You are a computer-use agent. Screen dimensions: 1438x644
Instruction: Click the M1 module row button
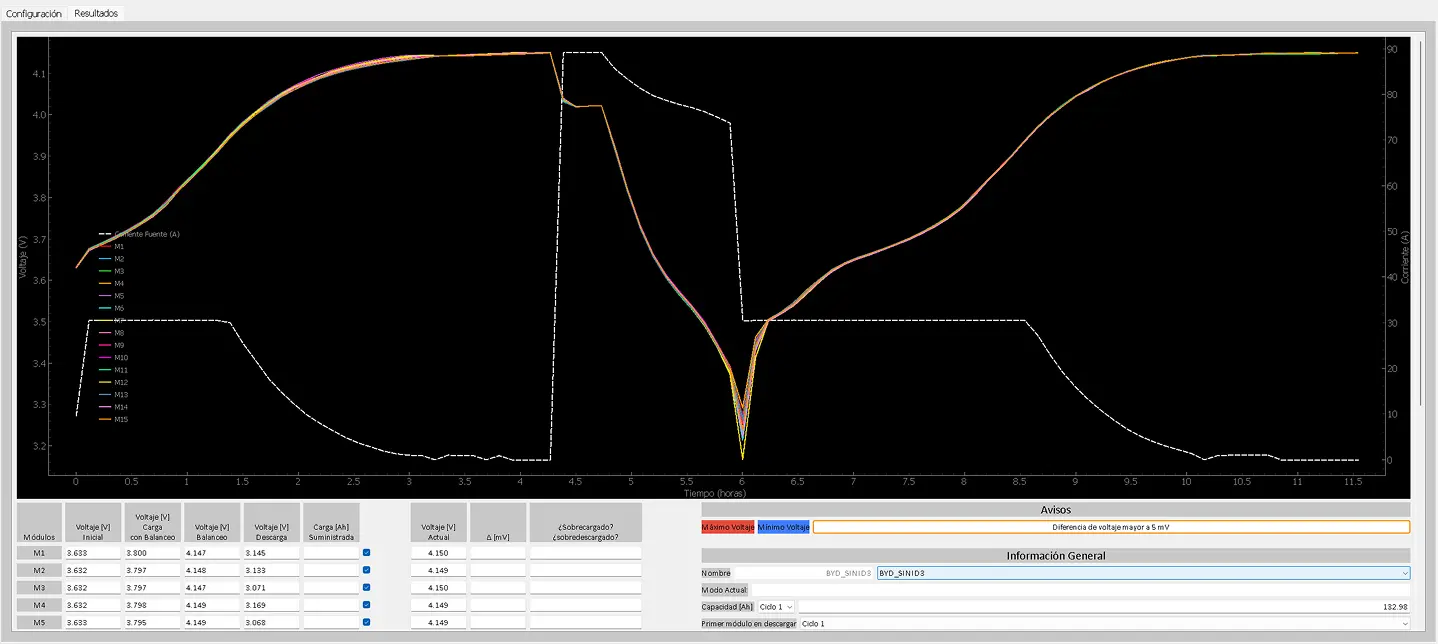(39, 552)
